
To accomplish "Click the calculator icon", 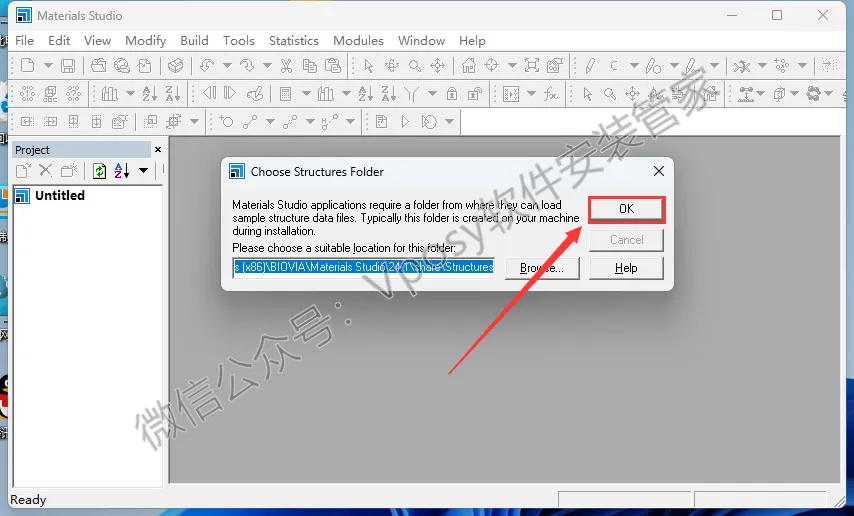I will point(285,94).
